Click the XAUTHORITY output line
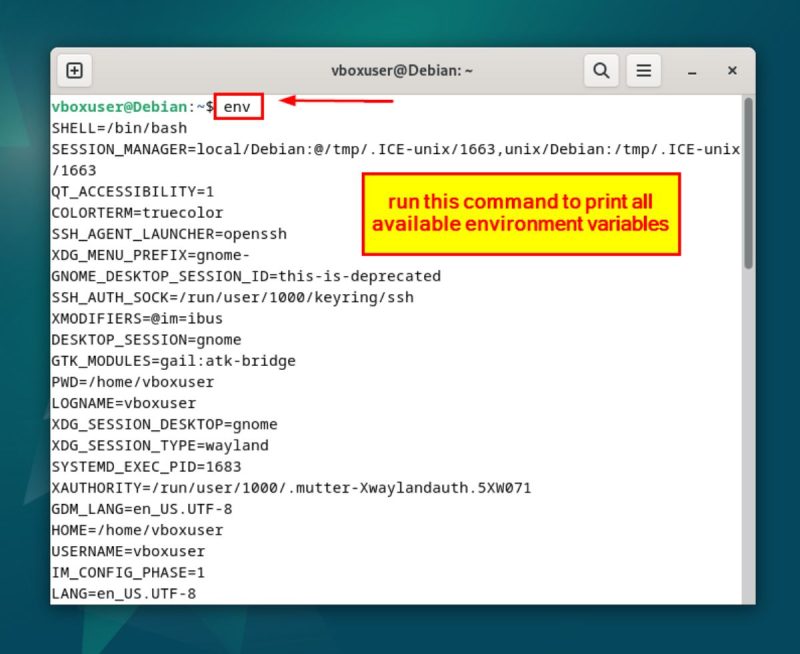The width and height of the screenshot is (800, 654). (x=290, y=488)
